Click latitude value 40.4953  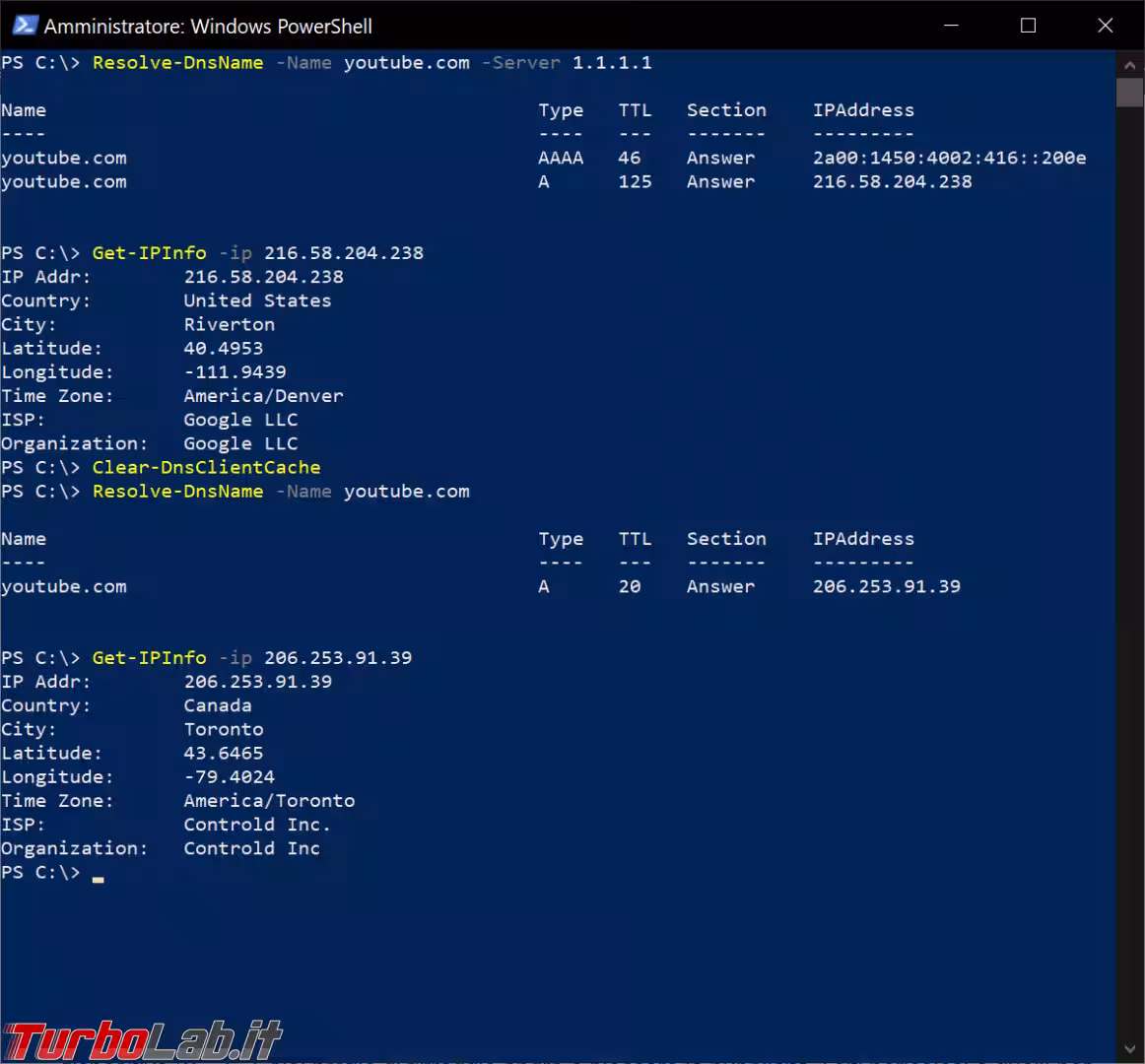224,349
